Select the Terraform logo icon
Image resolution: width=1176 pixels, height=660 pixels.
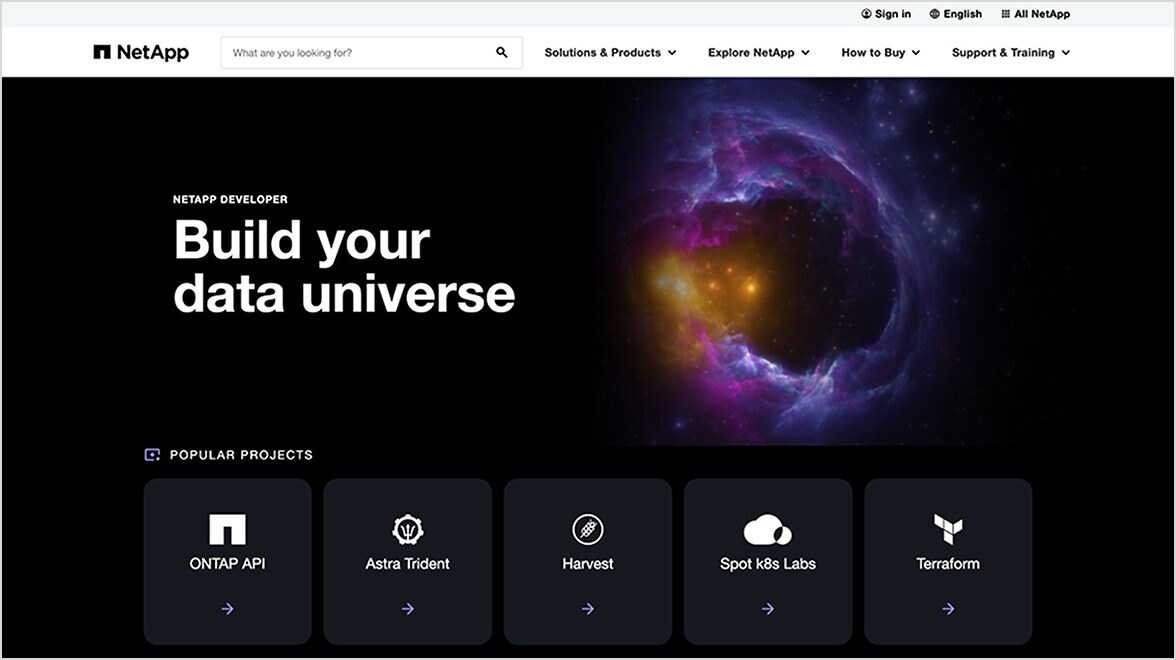tap(947, 529)
